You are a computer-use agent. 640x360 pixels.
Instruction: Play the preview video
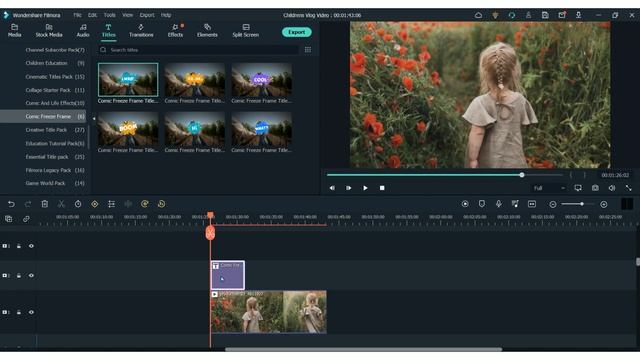pos(365,188)
